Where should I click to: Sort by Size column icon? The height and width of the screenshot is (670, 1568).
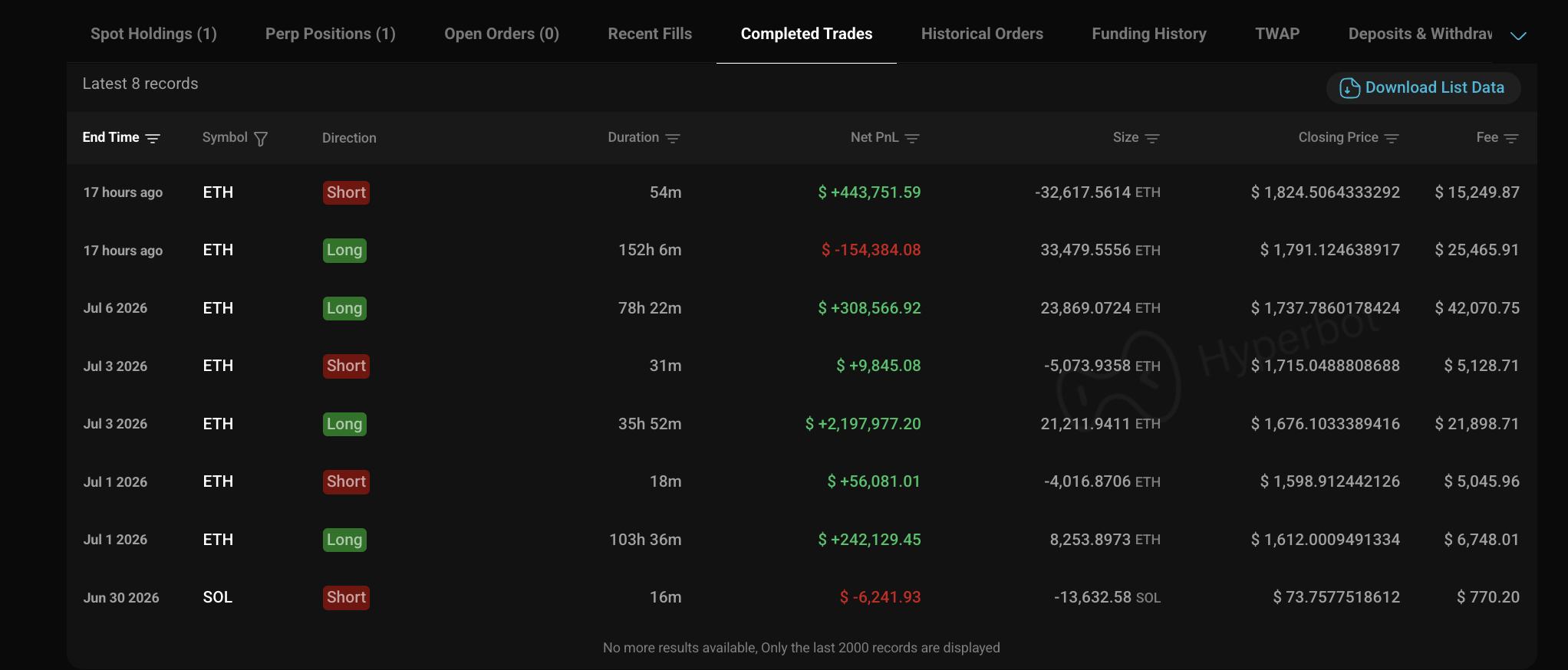pos(1152,138)
